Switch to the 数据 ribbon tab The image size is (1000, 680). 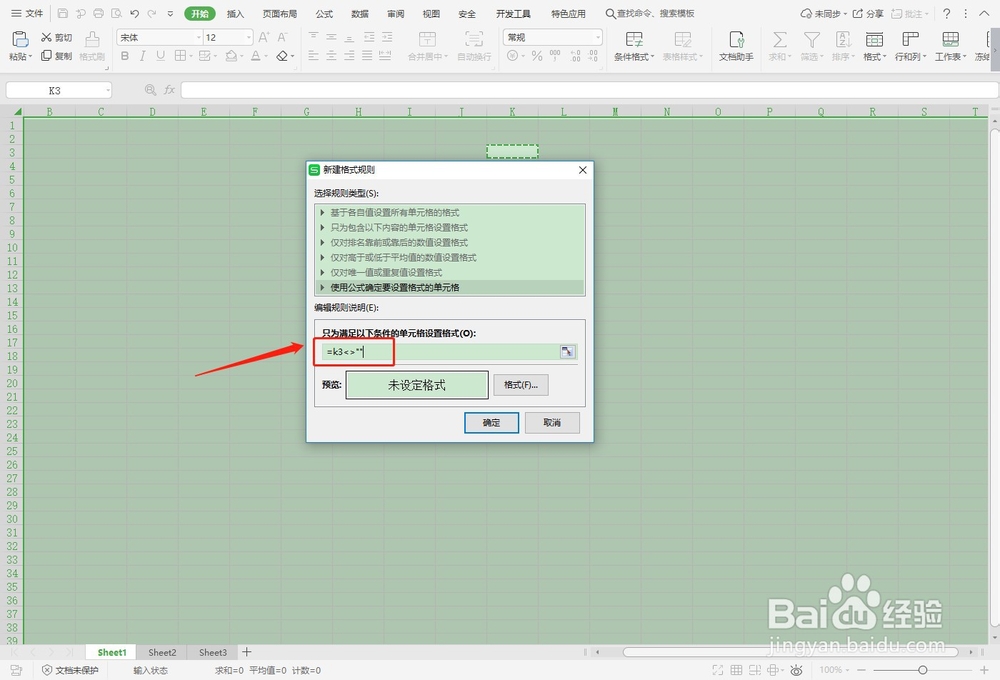pos(360,13)
